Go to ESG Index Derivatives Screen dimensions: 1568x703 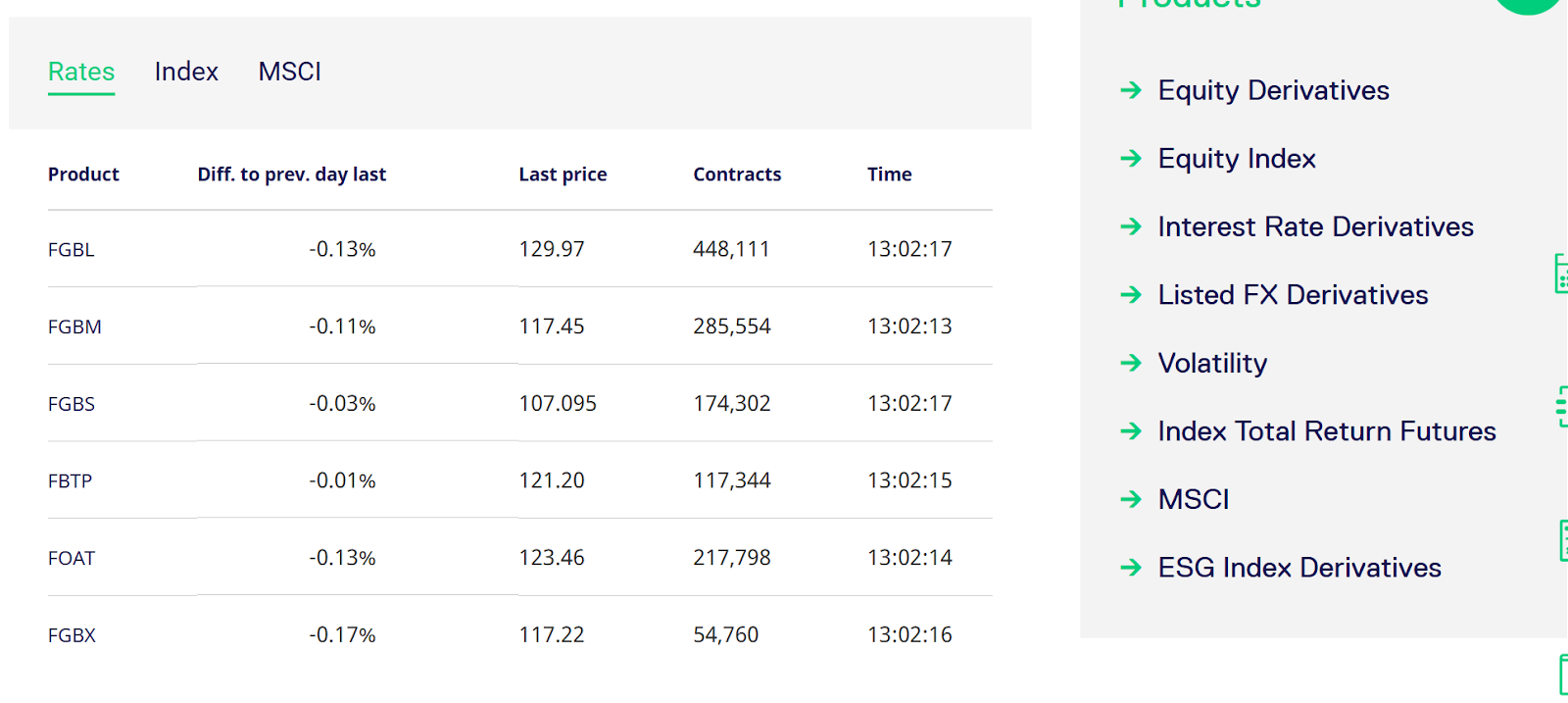pos(1298,568)
